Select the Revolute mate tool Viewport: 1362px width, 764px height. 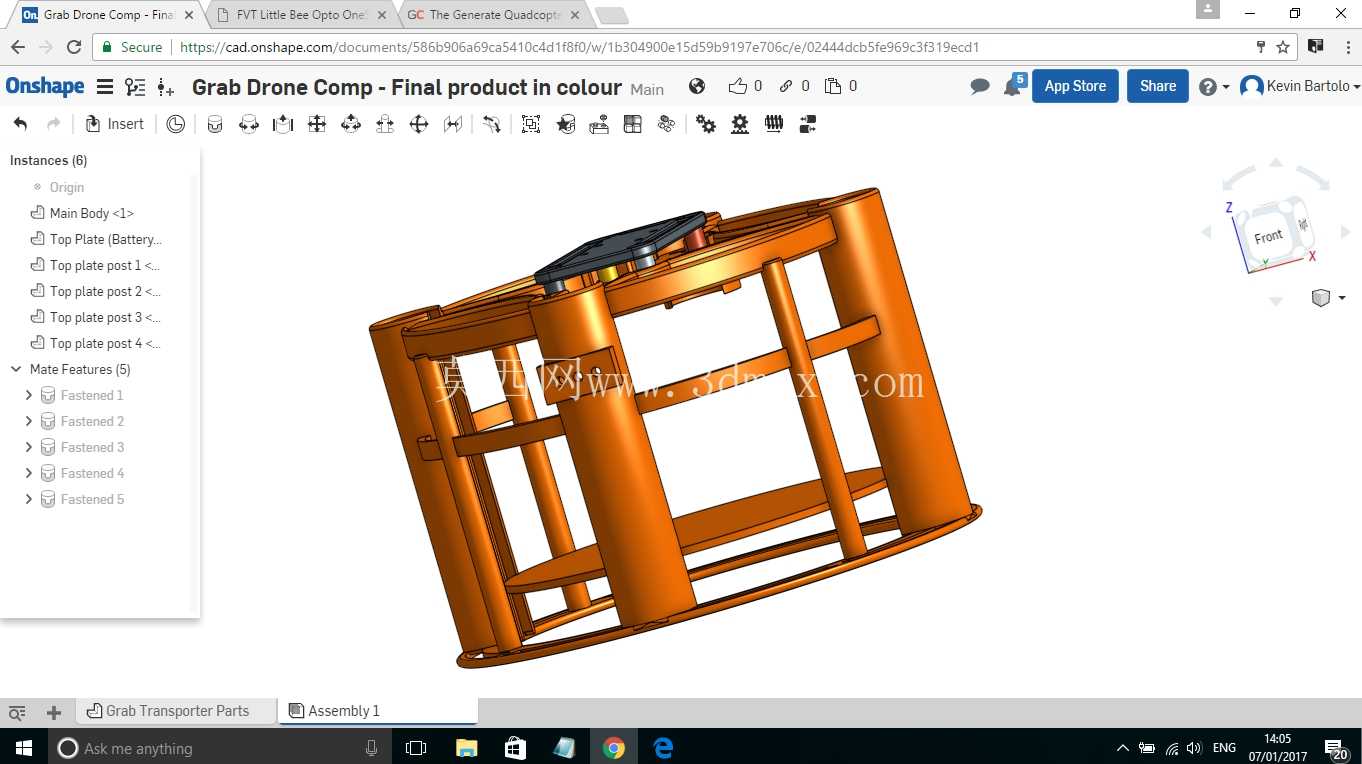coord(249,124)
